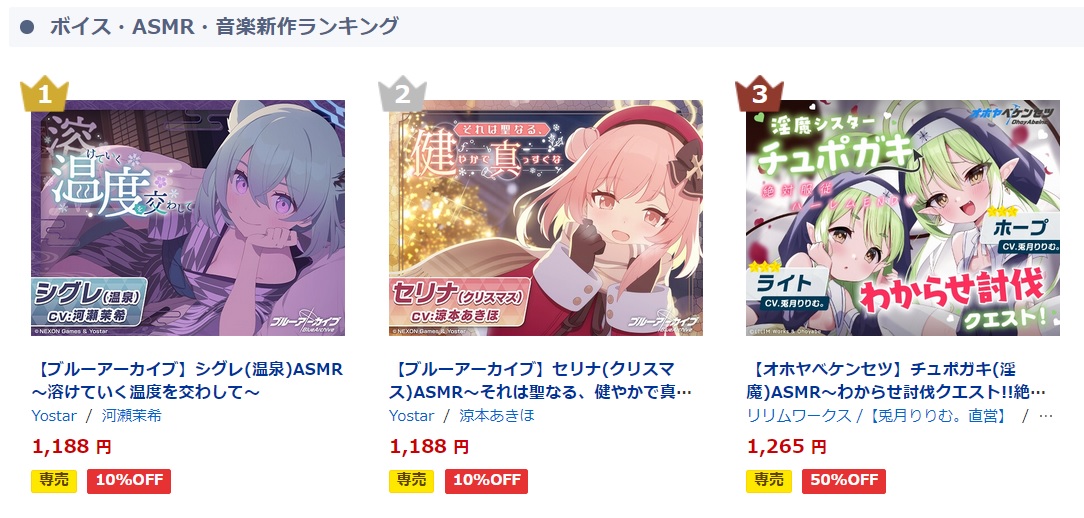Click the Yostar circle link under シグレ
Screen dimensions: 1084x518
click(54, 416)
